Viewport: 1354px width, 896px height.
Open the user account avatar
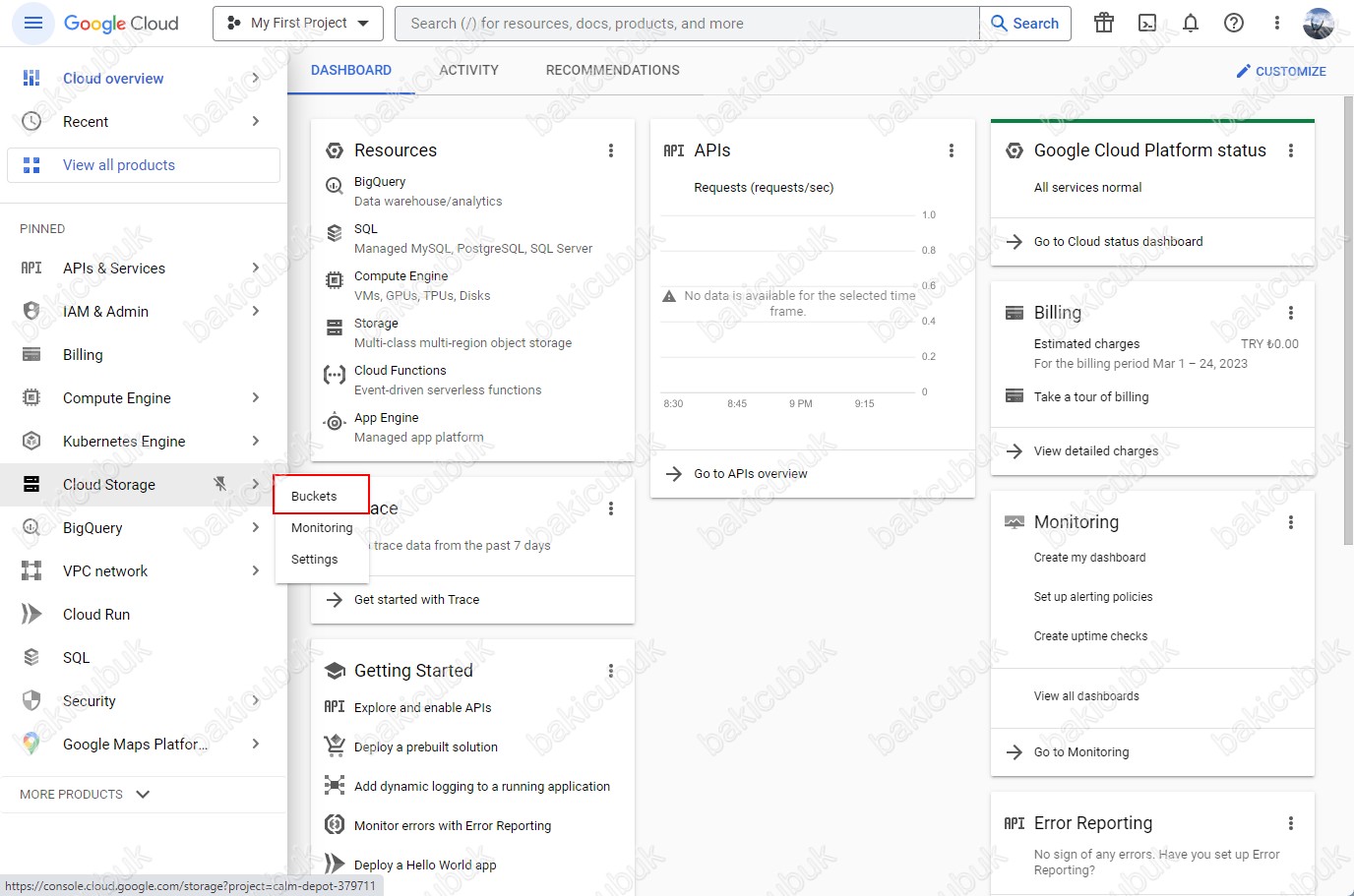click(1319, 23)
